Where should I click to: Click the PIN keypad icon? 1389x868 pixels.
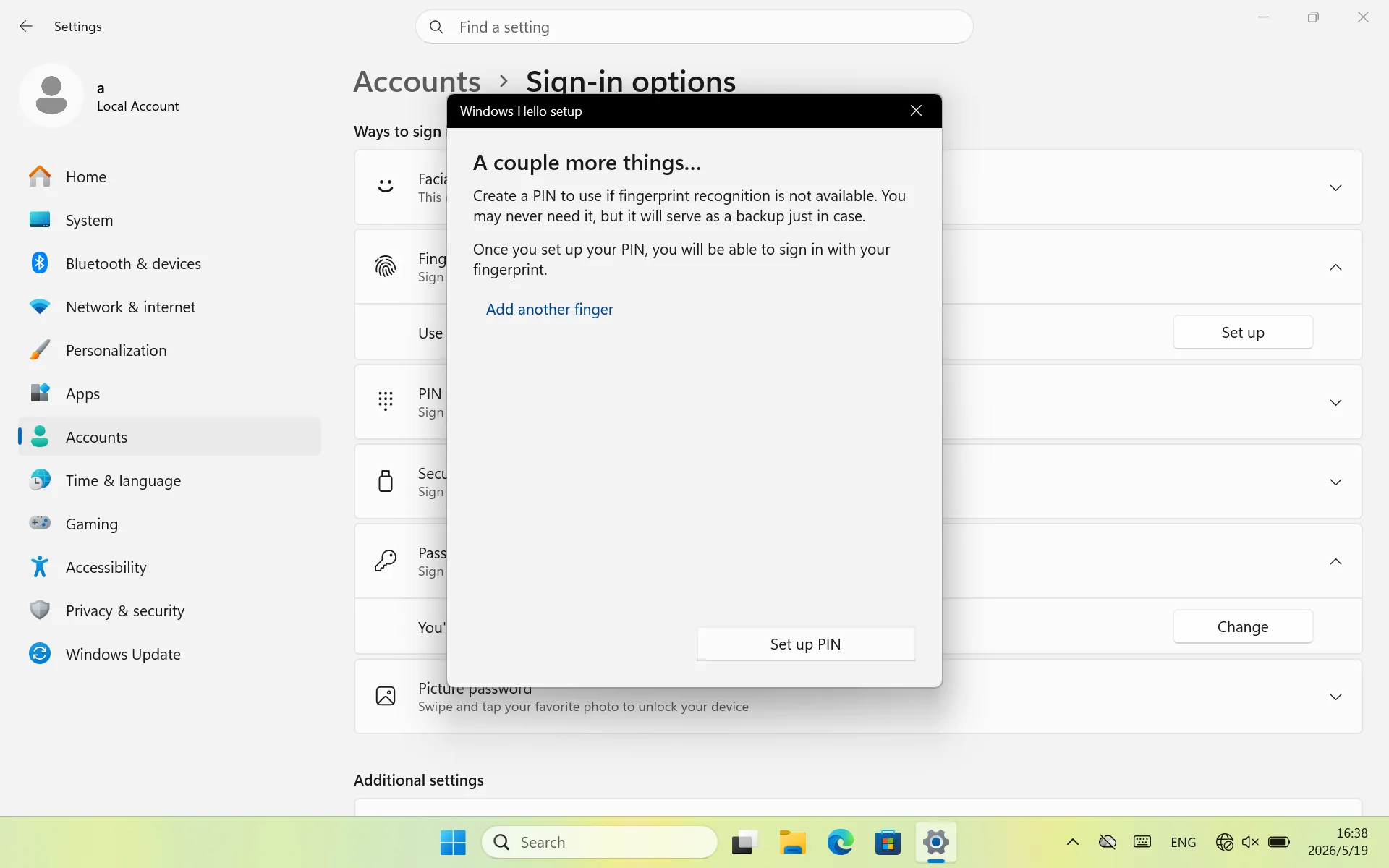click(386, 401)
